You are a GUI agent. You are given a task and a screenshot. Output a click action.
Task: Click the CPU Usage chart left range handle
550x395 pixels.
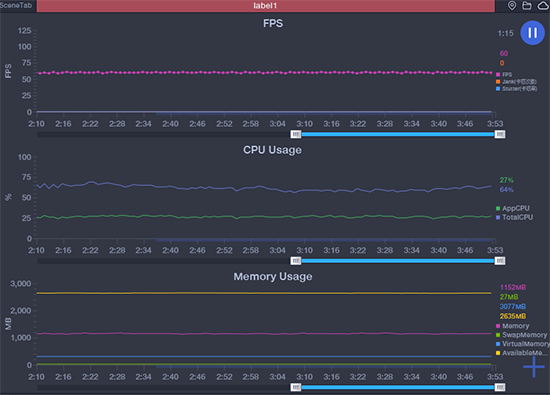click(296, 261)
